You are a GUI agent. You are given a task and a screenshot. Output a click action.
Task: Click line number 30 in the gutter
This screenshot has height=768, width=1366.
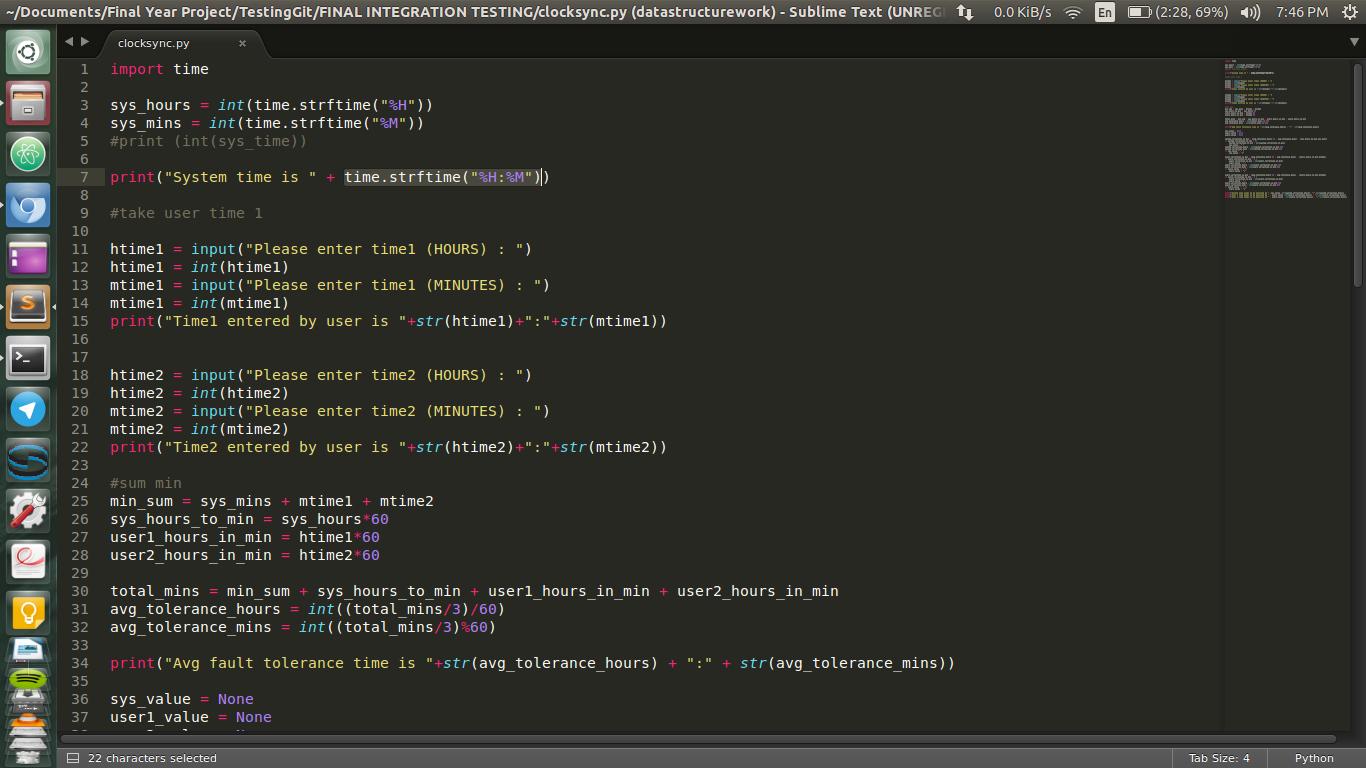pos(79,591)
